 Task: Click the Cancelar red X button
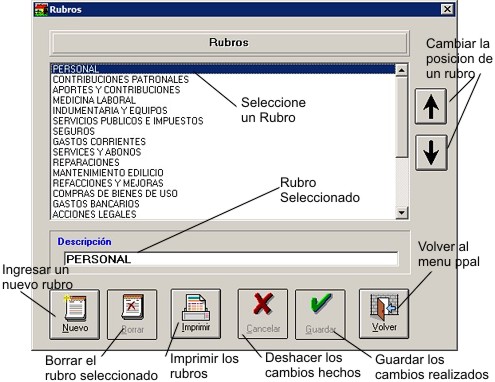[x=263, y=314]
